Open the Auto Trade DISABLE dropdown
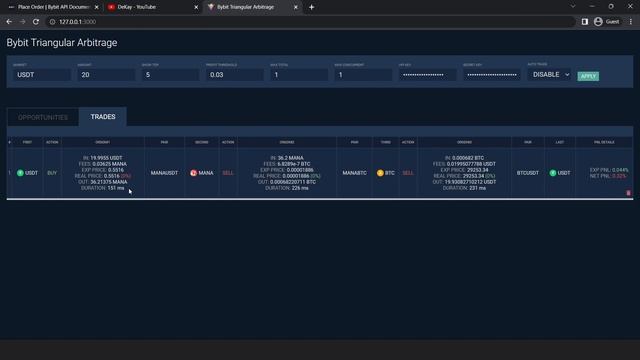640x360 pixels. click(x=550, y=75)
